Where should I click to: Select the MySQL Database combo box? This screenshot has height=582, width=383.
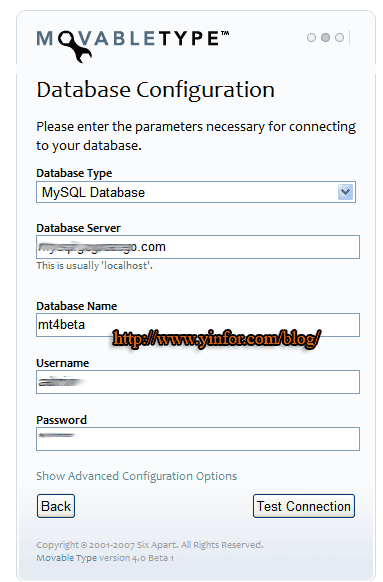(196, 192)
